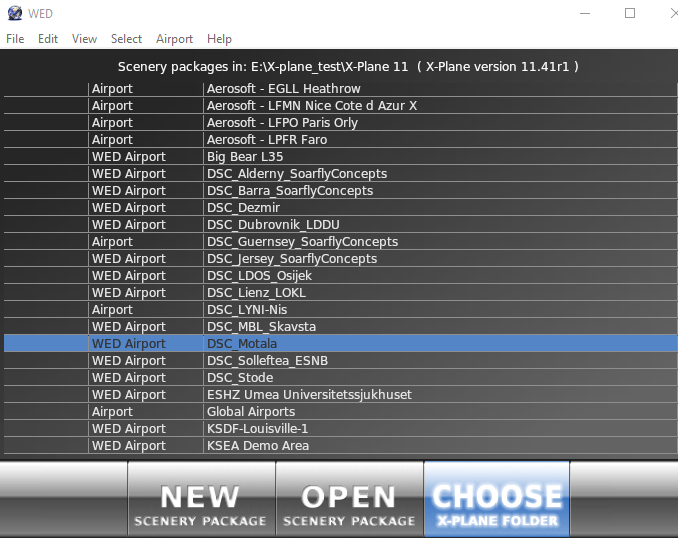Select KSDF-Louisville-1 package
The image size is (678, 538).
pos(341,429)
